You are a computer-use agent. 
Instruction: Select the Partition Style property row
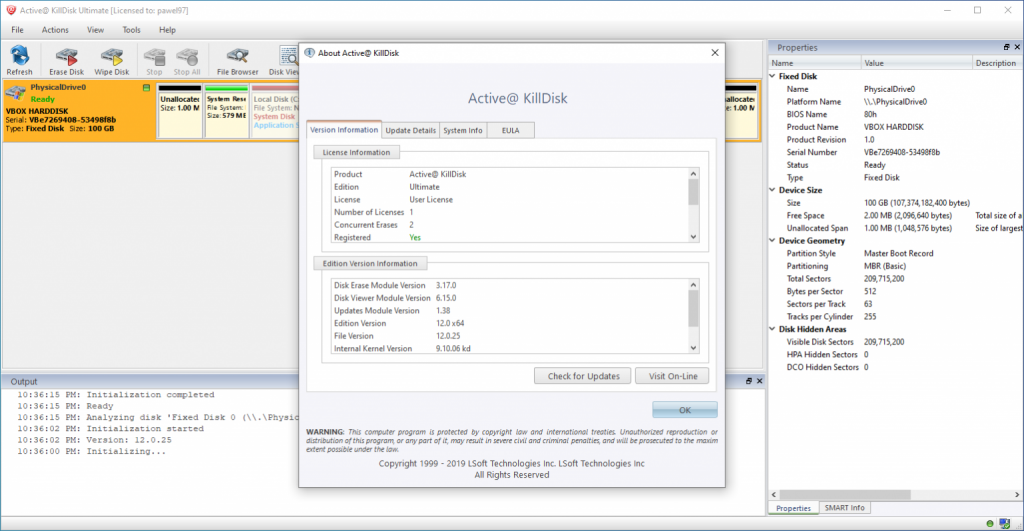click(895, 253)
